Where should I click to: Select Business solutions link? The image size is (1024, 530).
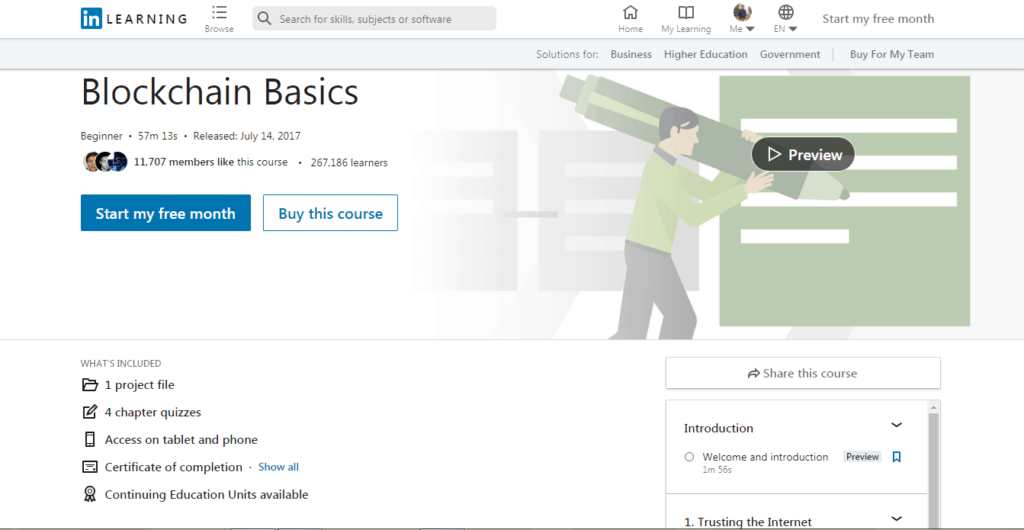[x=631, y=54]
